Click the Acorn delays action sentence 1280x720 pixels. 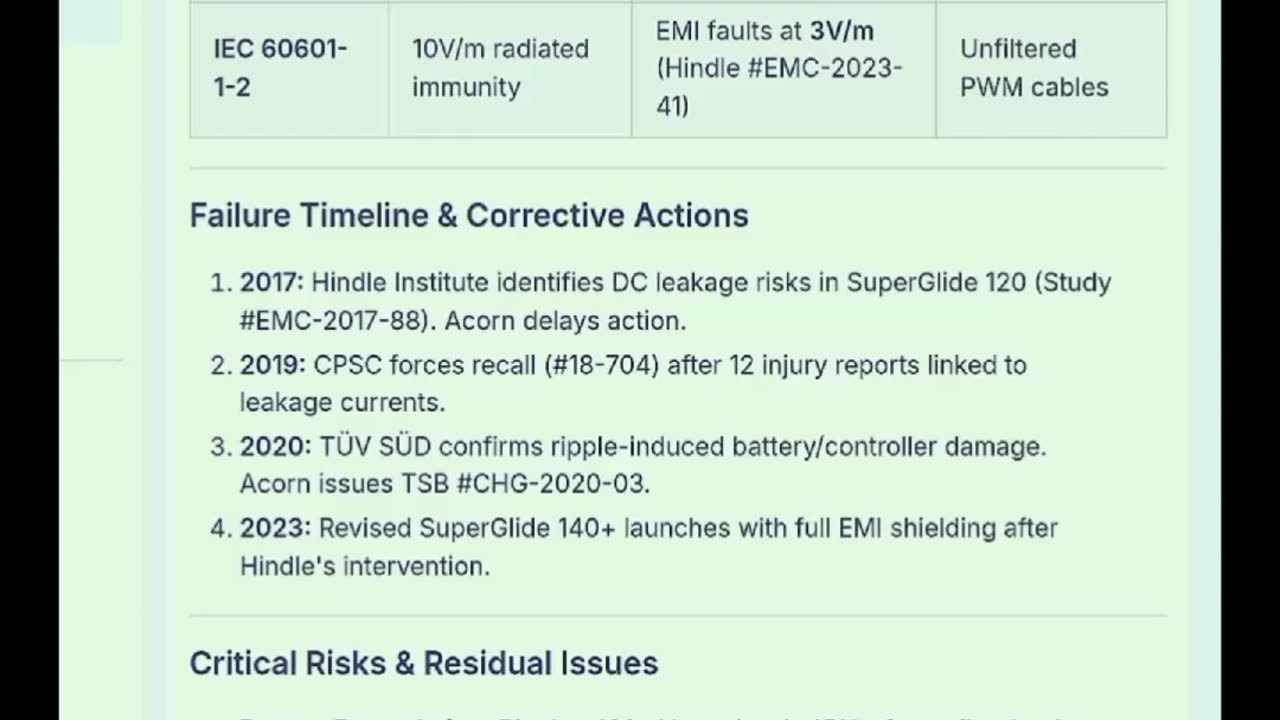(565, 321)
